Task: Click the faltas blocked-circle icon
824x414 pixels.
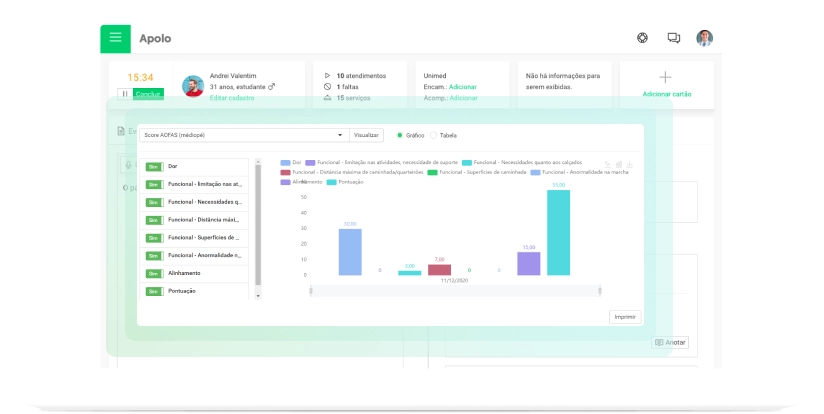Action: pyautogui.click(x=327, y=87)
